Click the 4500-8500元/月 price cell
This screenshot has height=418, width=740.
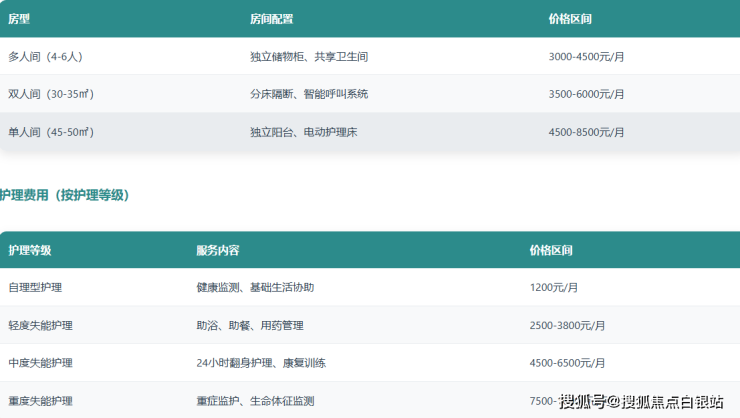pyautogui.click(x=587, y=132)
